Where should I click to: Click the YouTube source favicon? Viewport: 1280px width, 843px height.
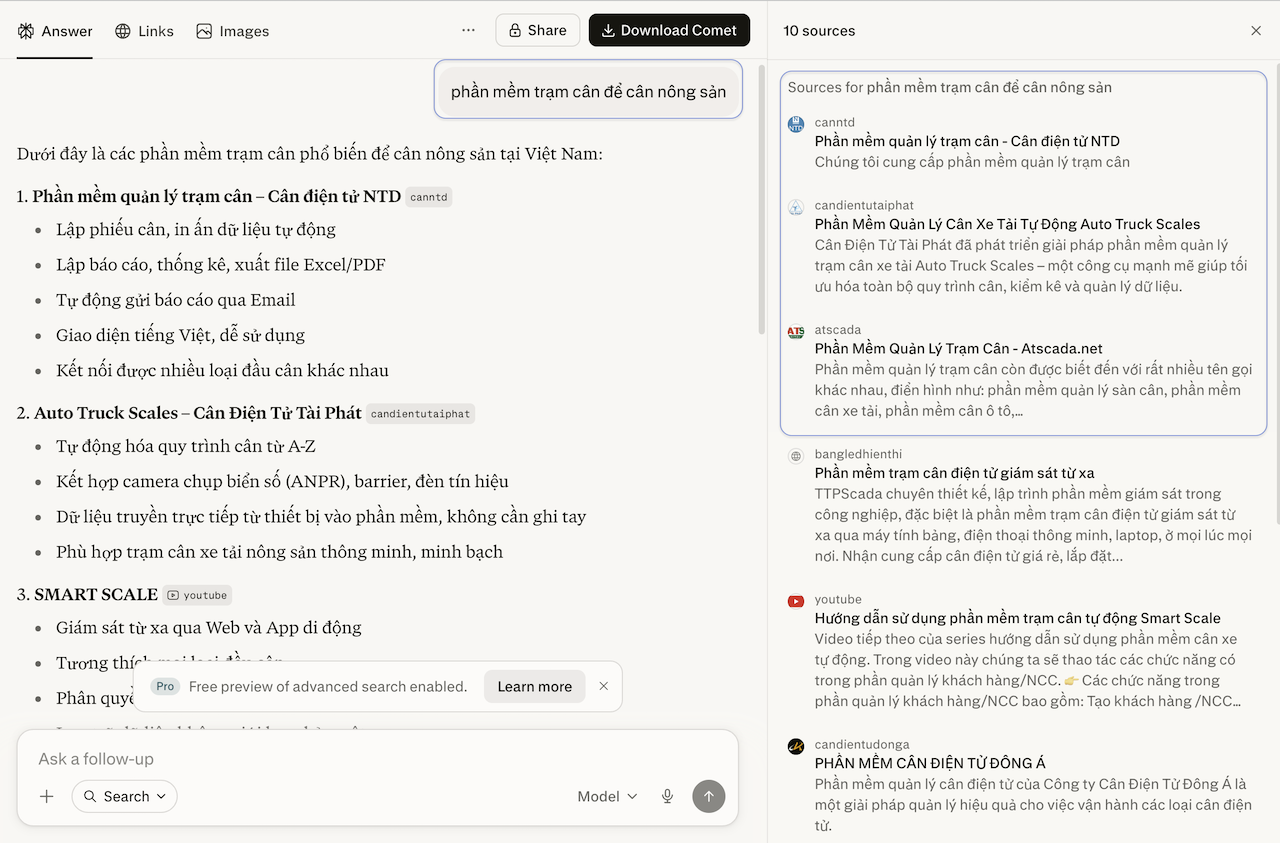(x=796, y=601)
